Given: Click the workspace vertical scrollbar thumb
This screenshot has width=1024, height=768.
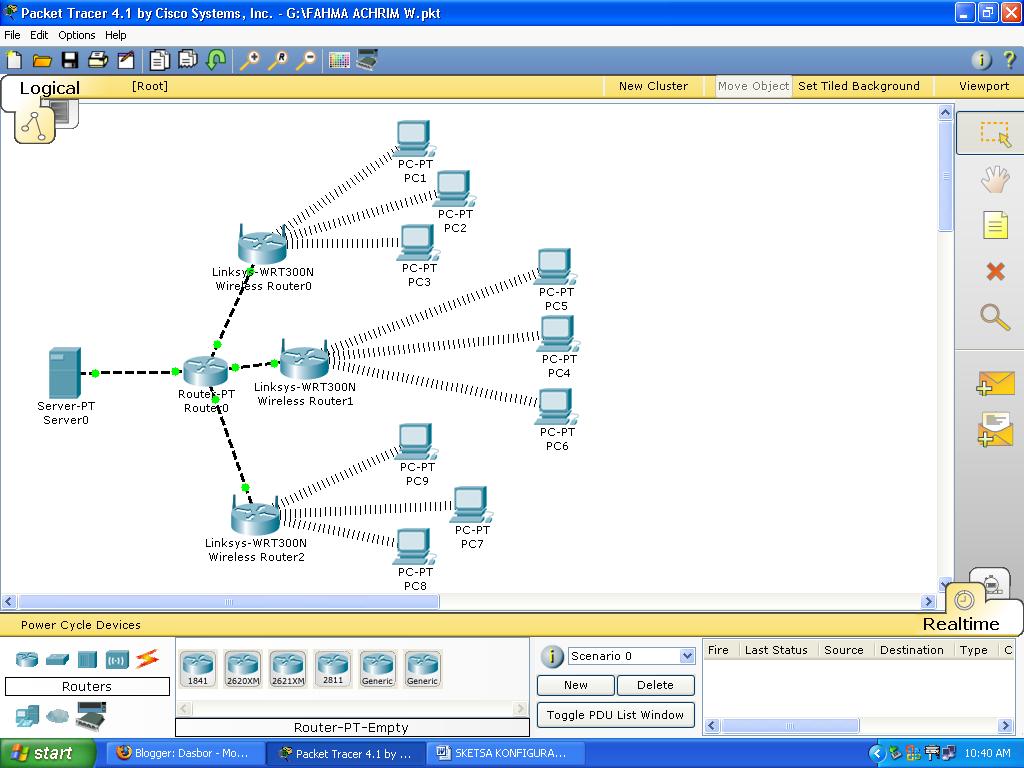Looking at the screenshot, I should pyautogui.click(x=945, y=176).
